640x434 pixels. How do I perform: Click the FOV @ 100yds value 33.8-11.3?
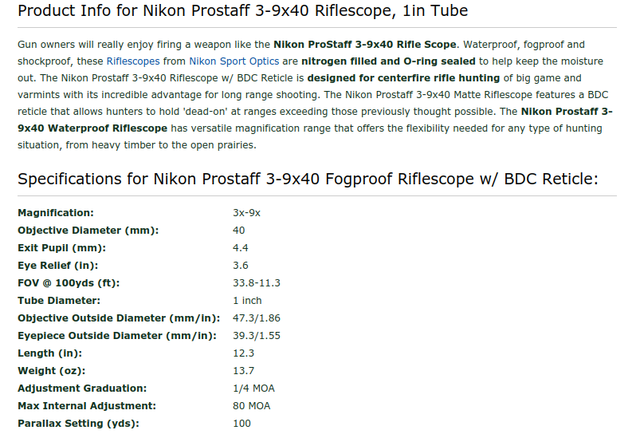point(256,283)
